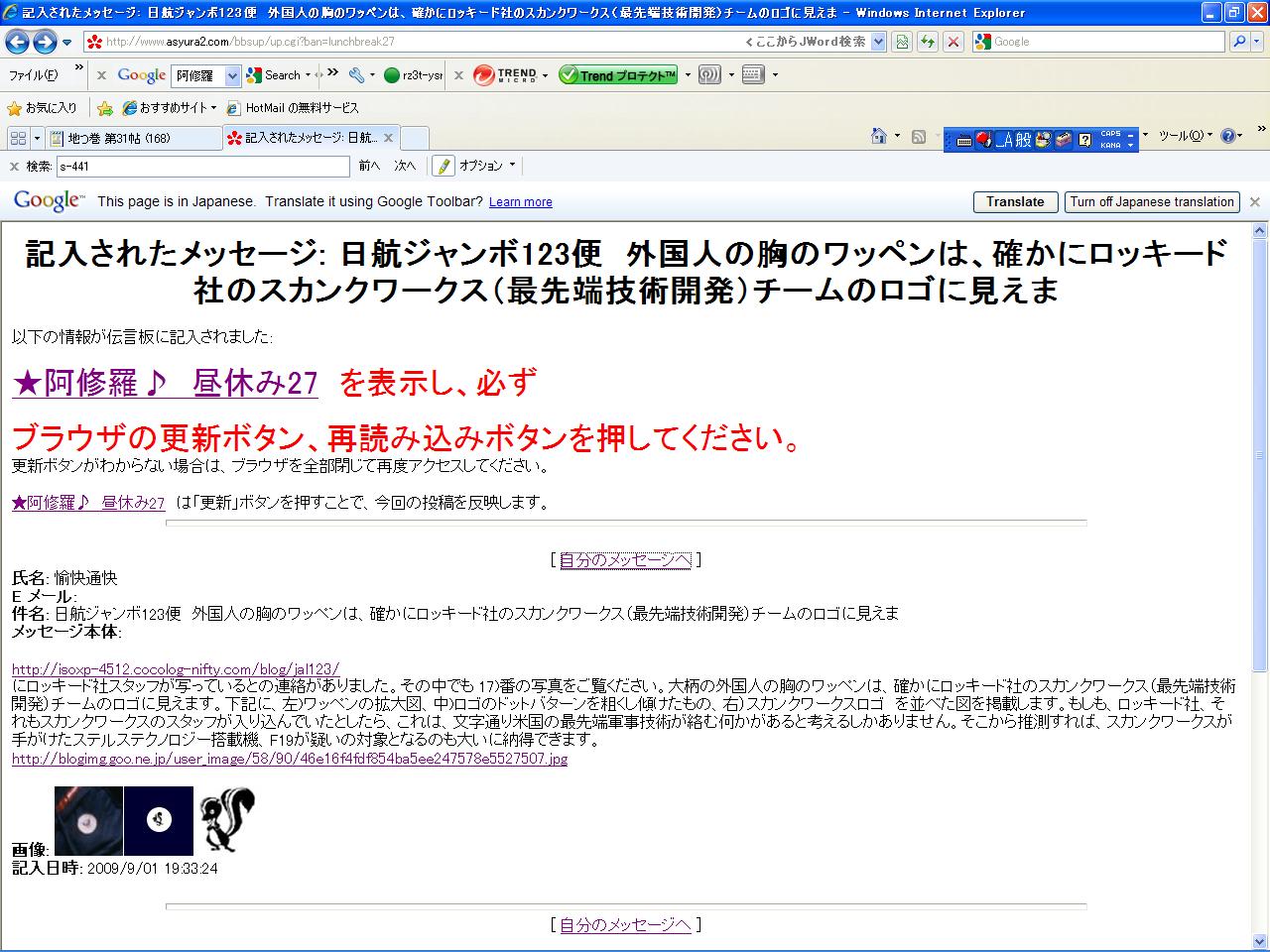Image resolution: width=1270 pixels, height=952 pixels.
Task: Click the Google Toolbar Search button
Action: coord(274,75)
